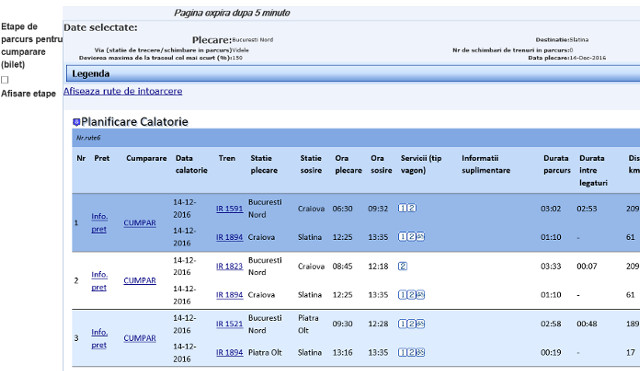Screen dimensions: 640x371
Task: Click class 2 icon, route 1 IR 1894
Action: (x=411, y=237)
